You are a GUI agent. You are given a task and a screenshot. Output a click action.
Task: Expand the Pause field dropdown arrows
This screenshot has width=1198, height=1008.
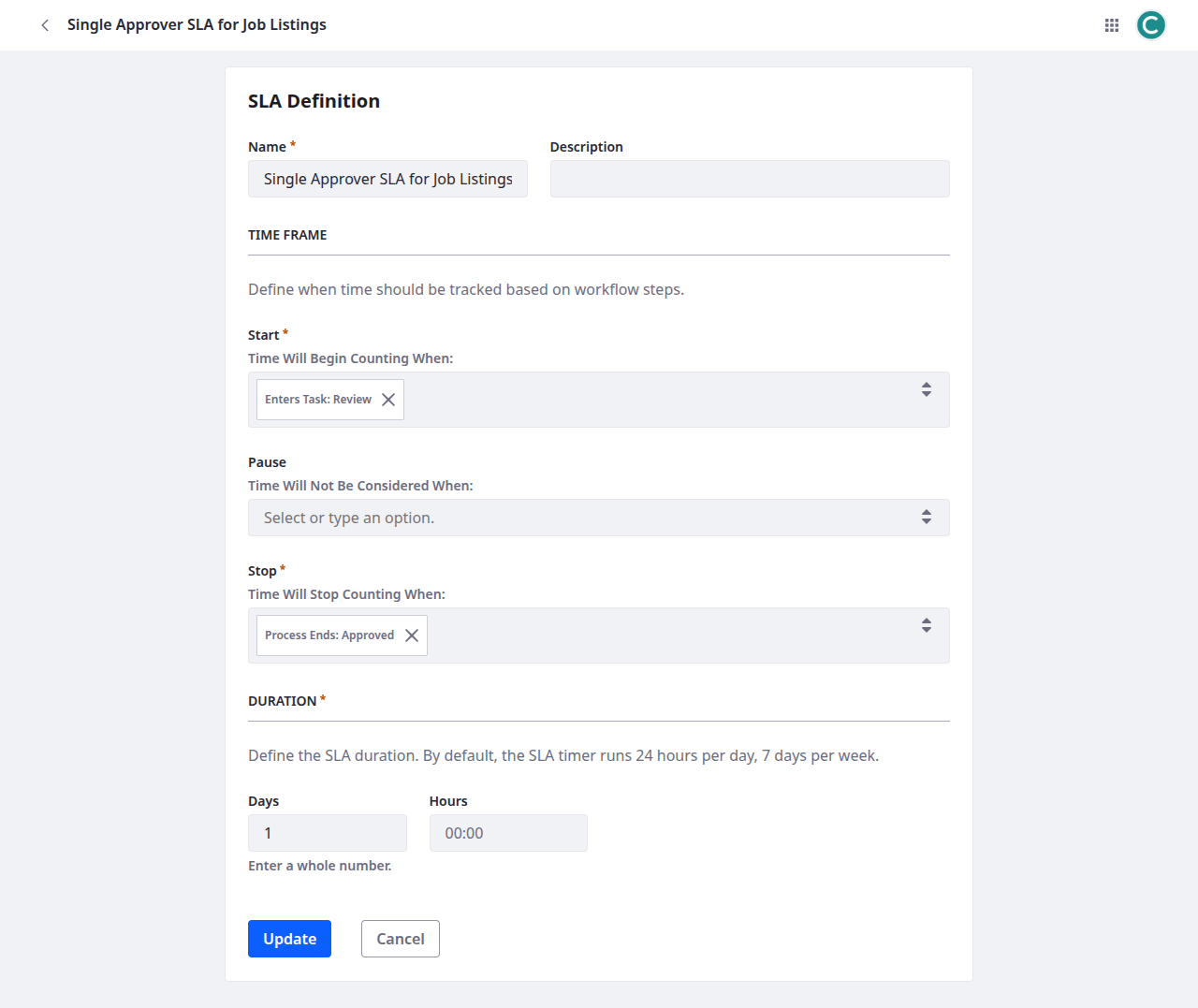(x=926, y=517)
